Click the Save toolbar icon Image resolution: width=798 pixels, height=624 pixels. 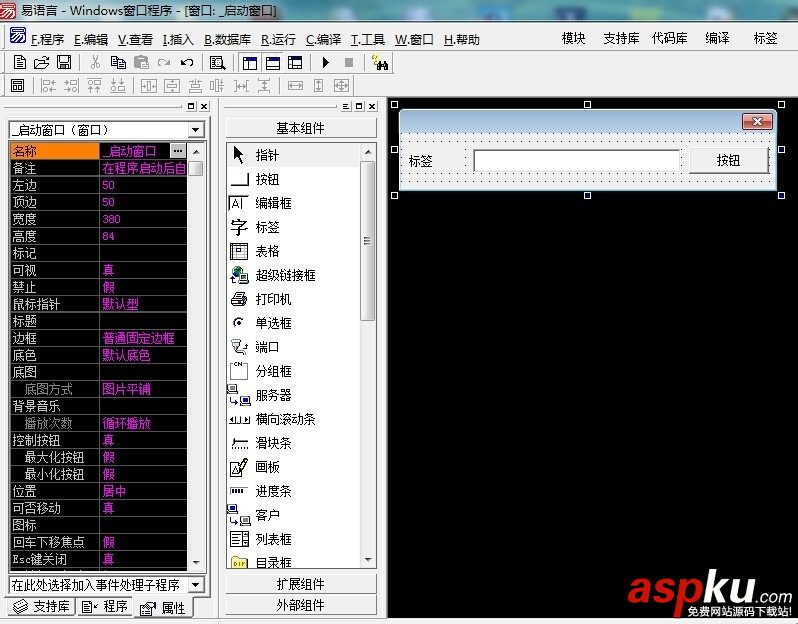pos(64,63)
